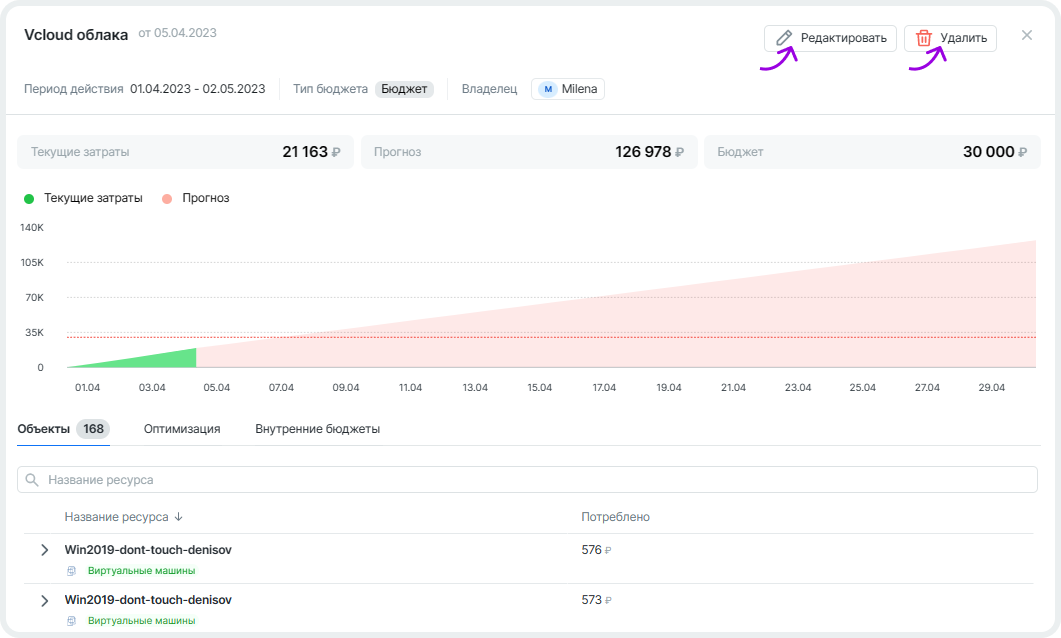Click the pencil icon in Редактировать button
The image size is (1061, 638).
coord(785,38)
